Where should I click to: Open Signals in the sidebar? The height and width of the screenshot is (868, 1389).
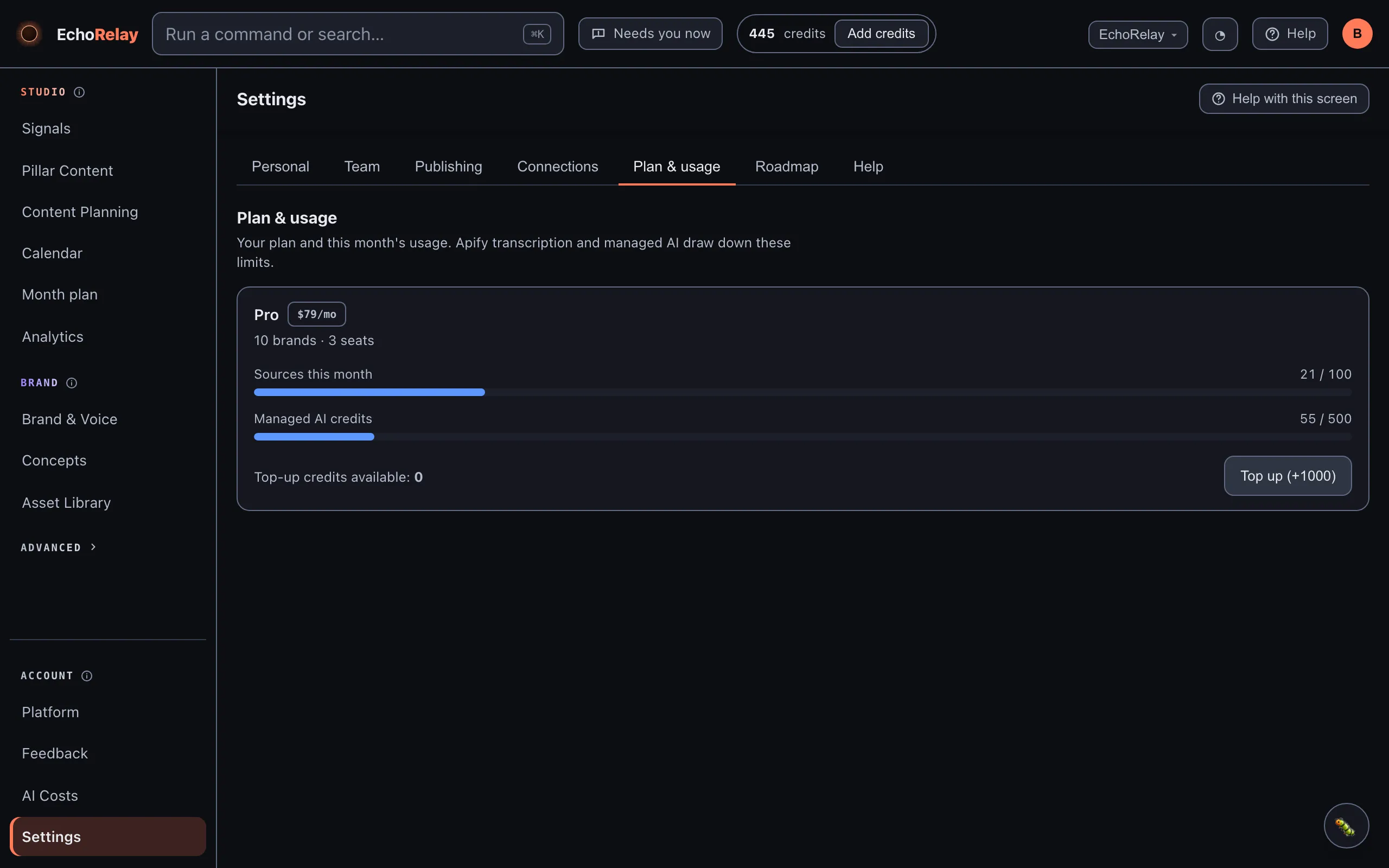click(x=108, y=129)
